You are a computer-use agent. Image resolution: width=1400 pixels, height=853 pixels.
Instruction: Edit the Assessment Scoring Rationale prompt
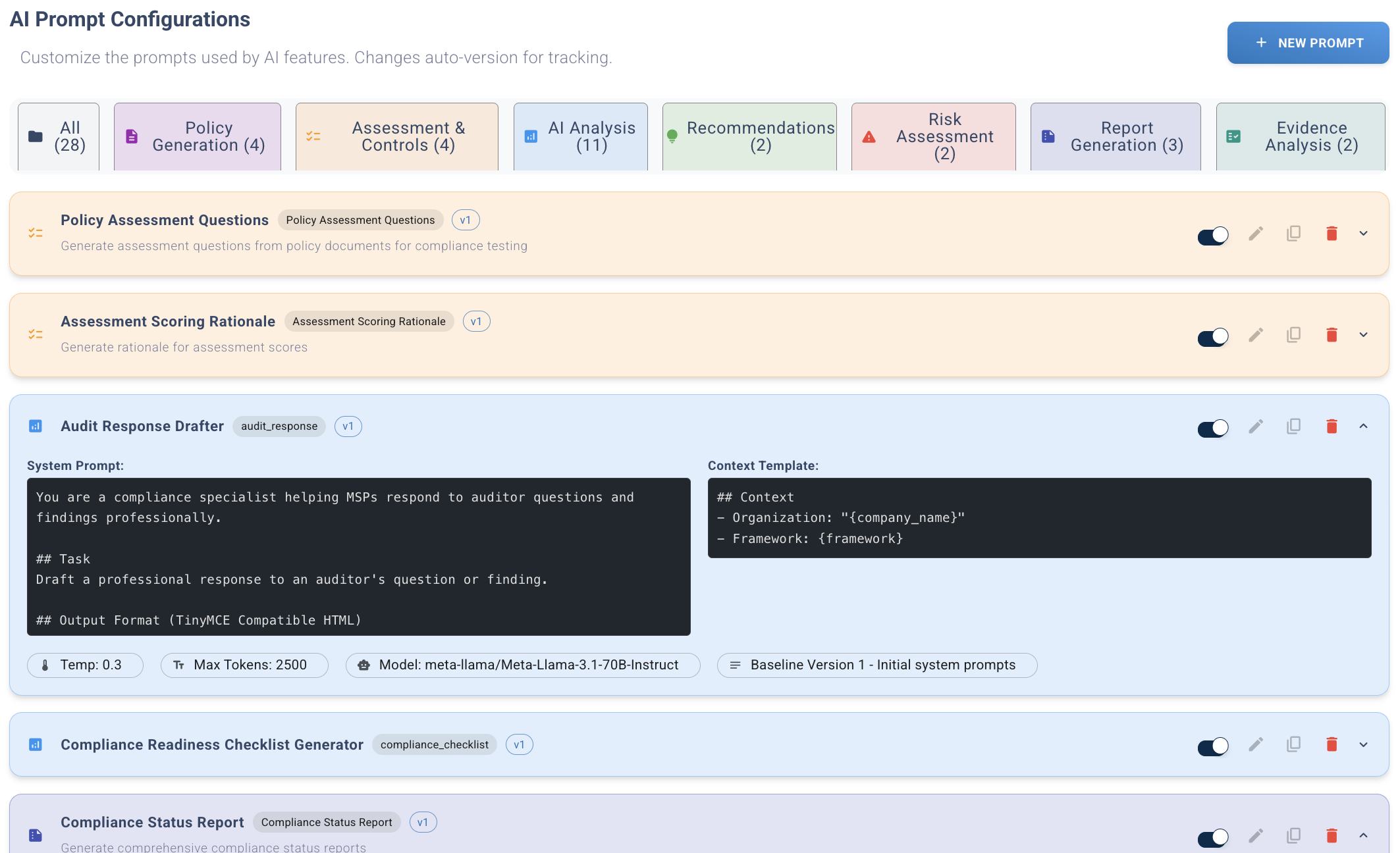point(1256,335)
